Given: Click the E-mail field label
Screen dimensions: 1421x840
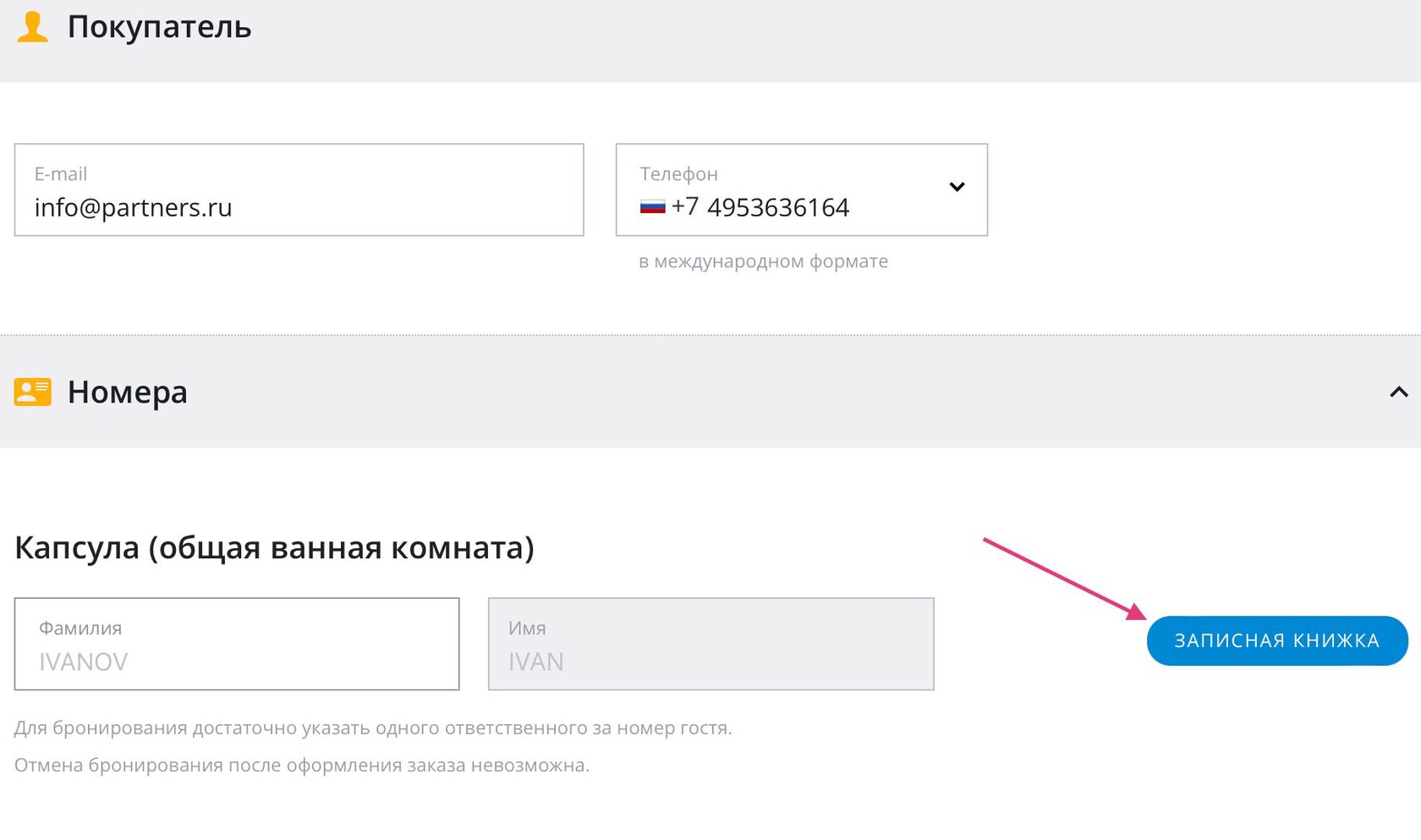Looking at the screenshot, I should [x=61, y=174].
